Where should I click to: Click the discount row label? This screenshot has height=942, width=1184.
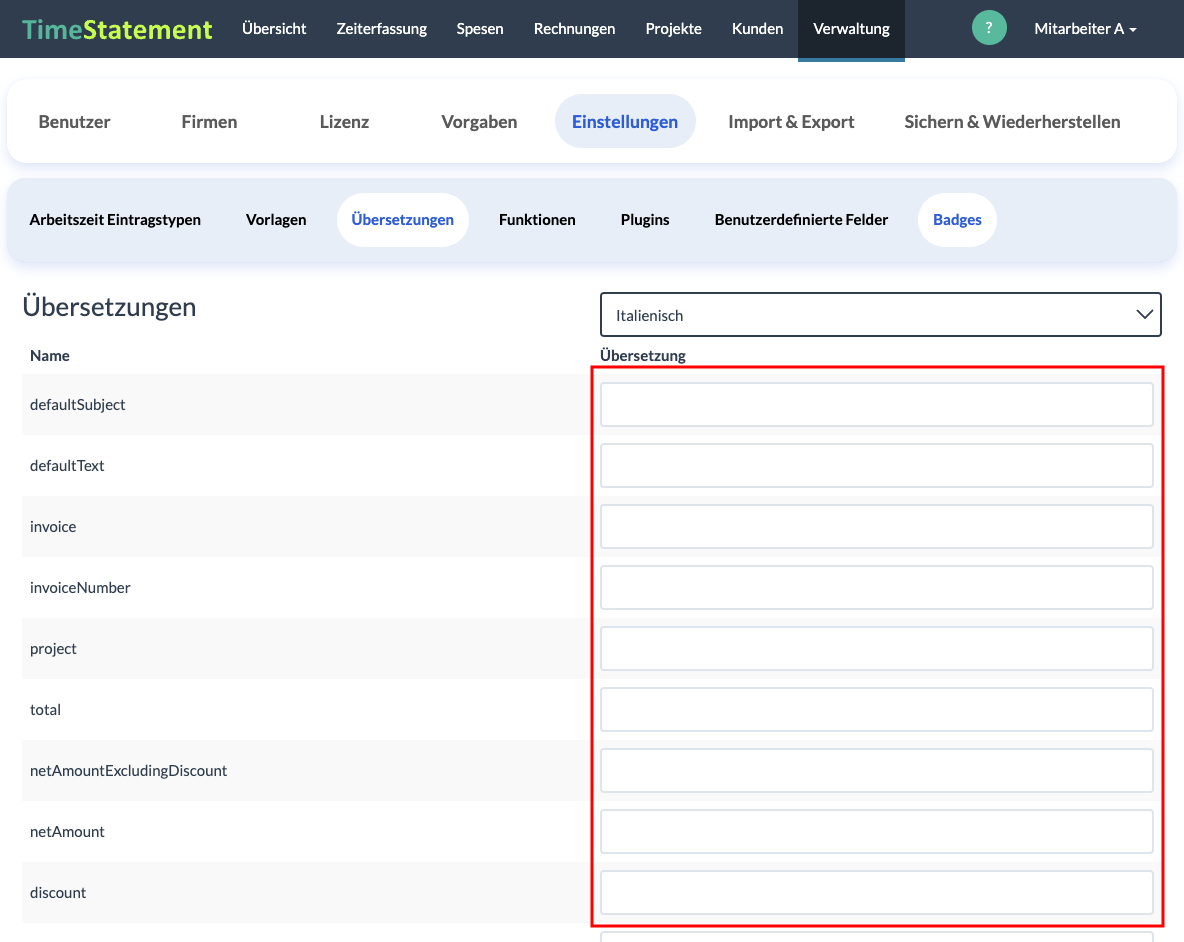click(58, 892)
